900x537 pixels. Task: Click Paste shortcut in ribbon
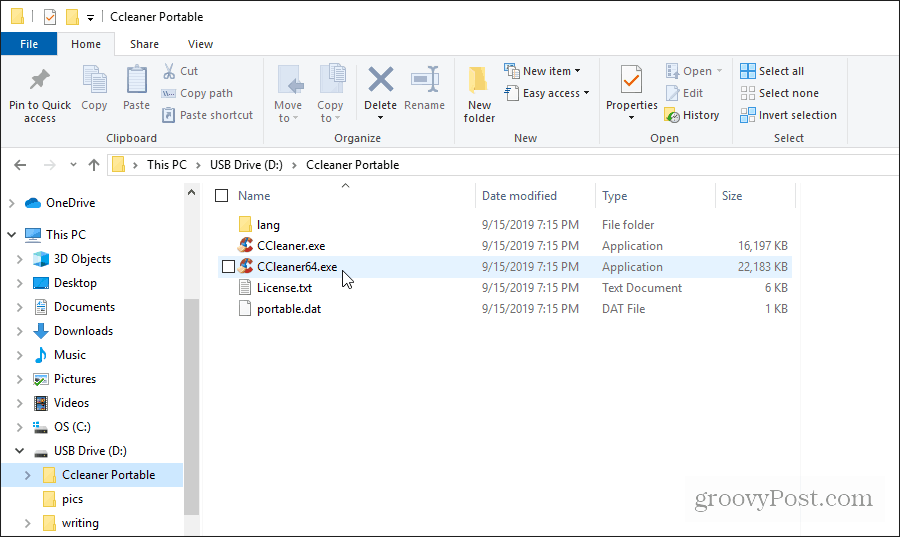[x=207, y=115]
